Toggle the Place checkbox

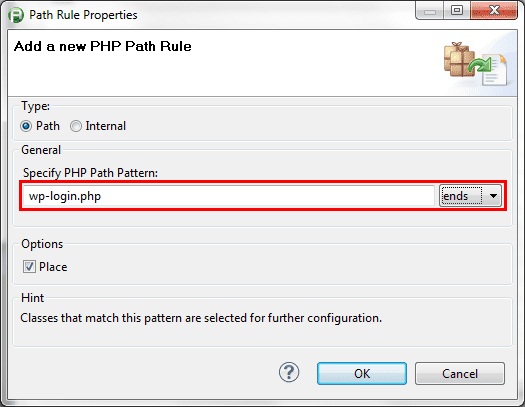click(29, 267)
